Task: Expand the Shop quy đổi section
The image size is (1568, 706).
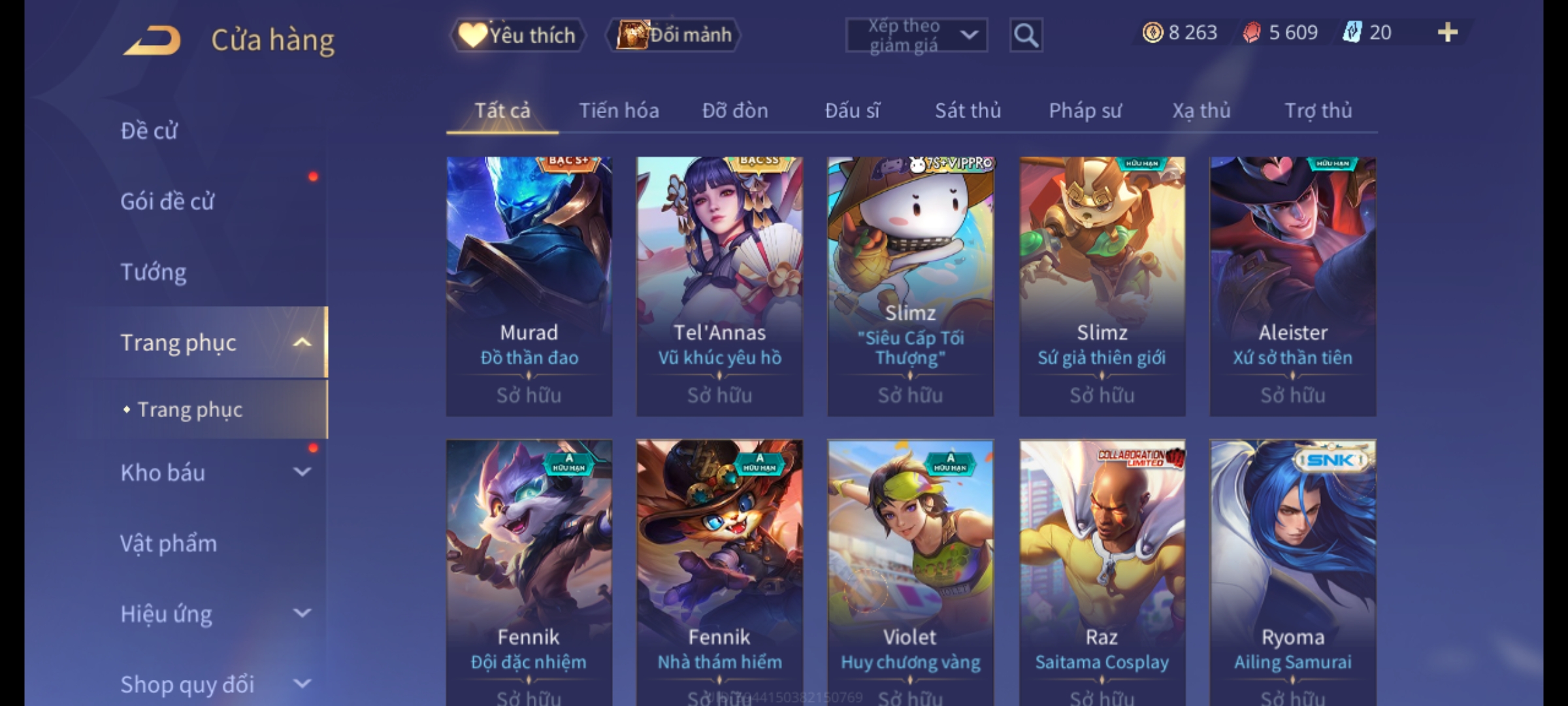Action: click(302, 684)
